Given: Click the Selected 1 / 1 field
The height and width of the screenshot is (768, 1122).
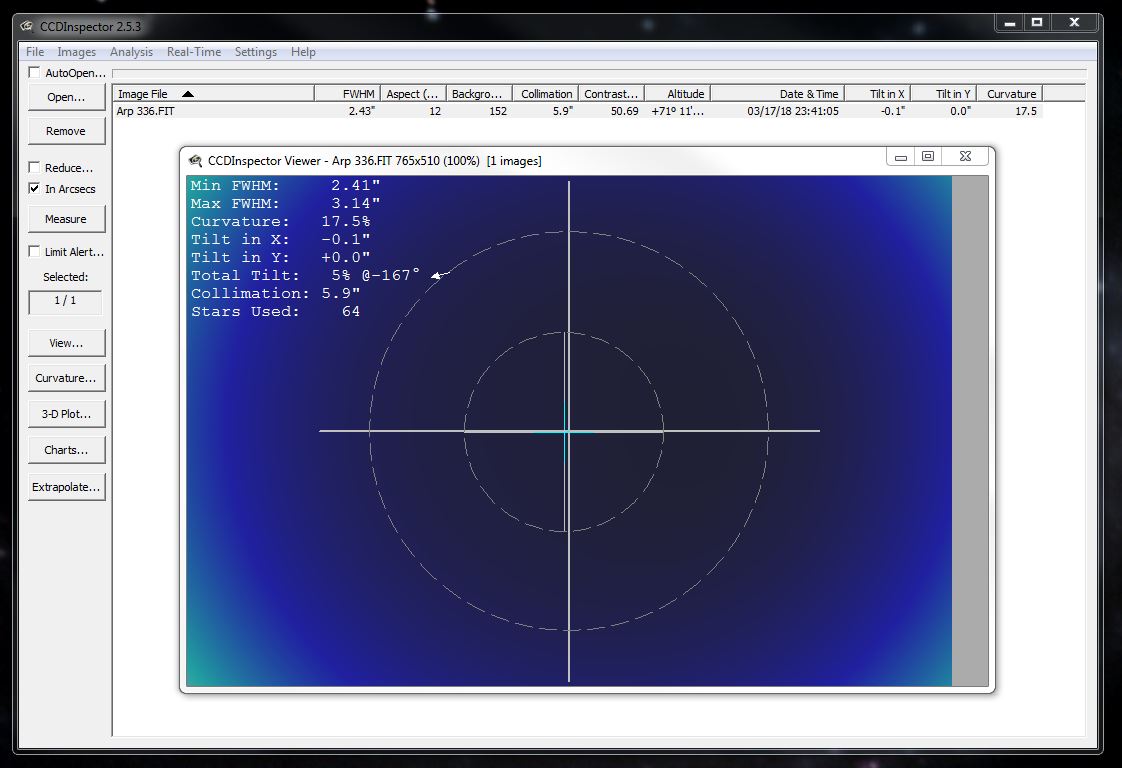Looking at the screenshot, I should click(x=65, y=301).
